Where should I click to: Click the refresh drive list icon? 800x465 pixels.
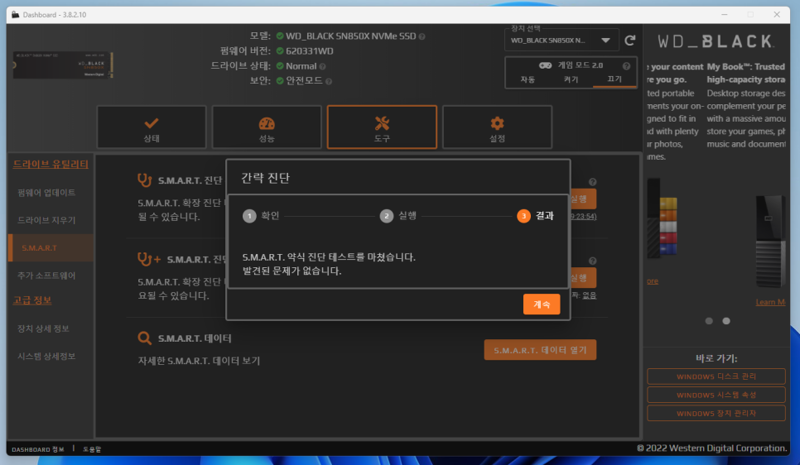tap(630, 40)
